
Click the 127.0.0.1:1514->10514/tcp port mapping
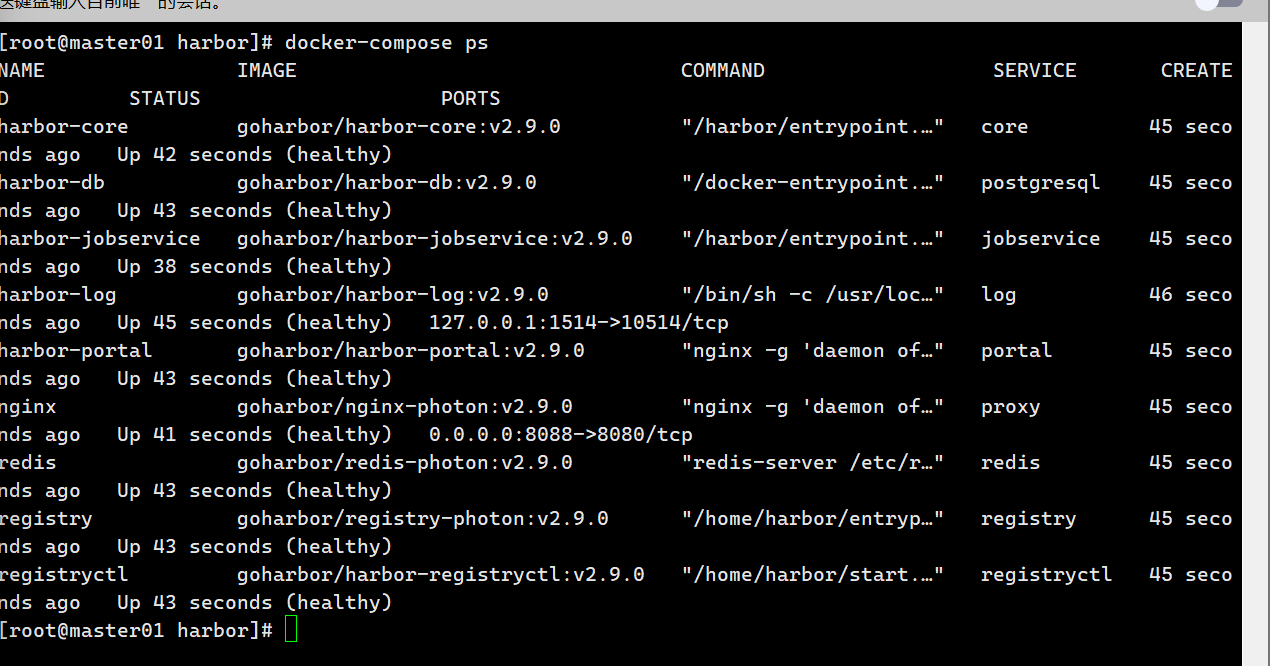pyautogui.click(x=579, y=323)
